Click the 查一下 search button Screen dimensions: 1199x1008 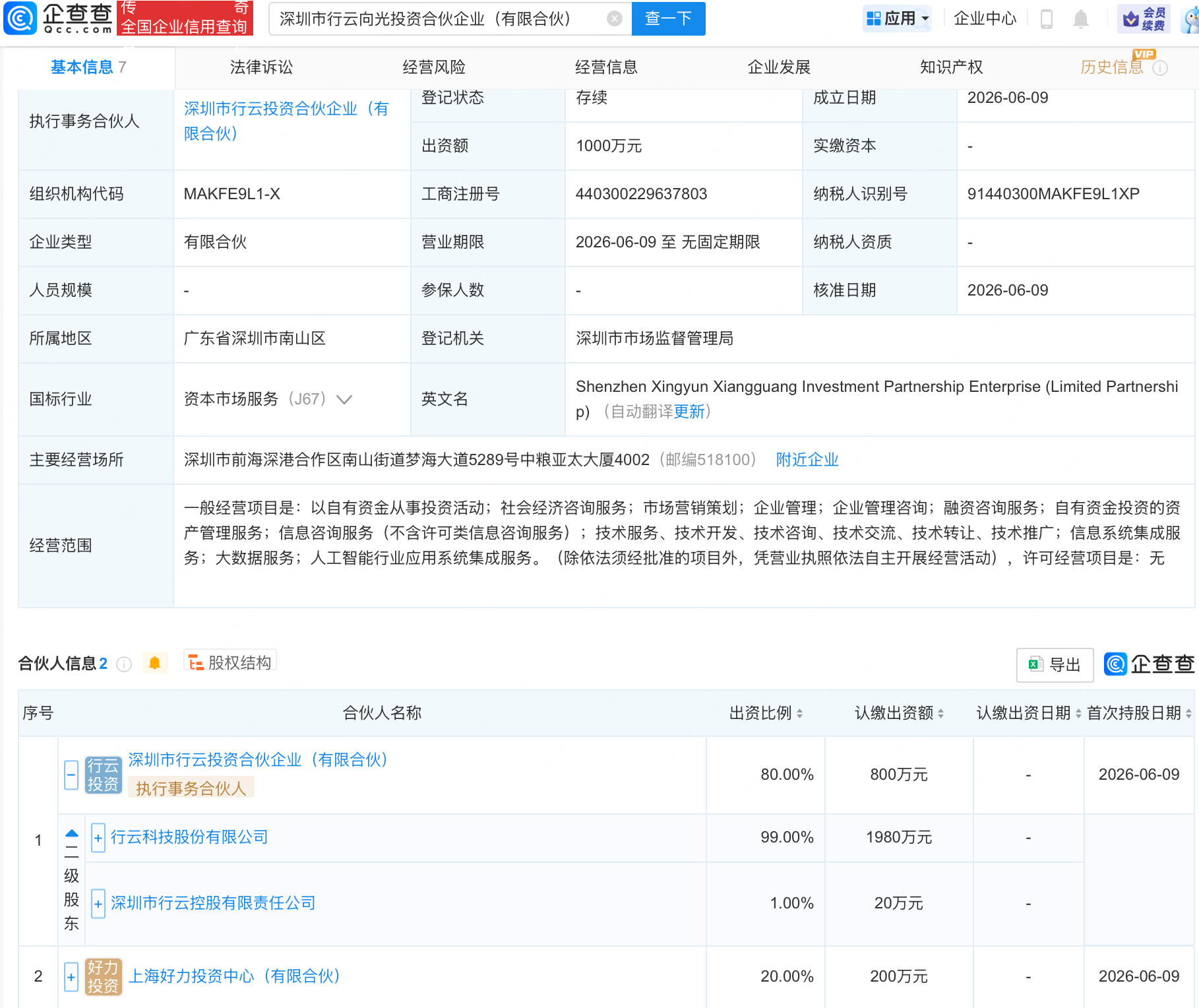click(668, 18)
